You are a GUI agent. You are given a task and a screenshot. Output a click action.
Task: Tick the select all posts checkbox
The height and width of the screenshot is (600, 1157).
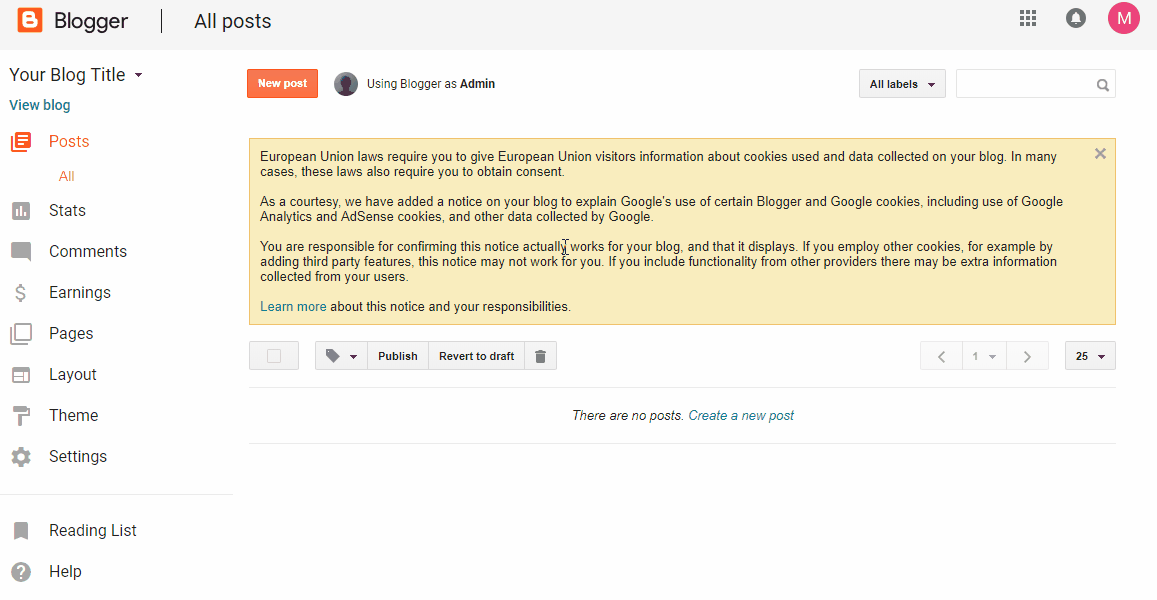click(x=274, y=356)
